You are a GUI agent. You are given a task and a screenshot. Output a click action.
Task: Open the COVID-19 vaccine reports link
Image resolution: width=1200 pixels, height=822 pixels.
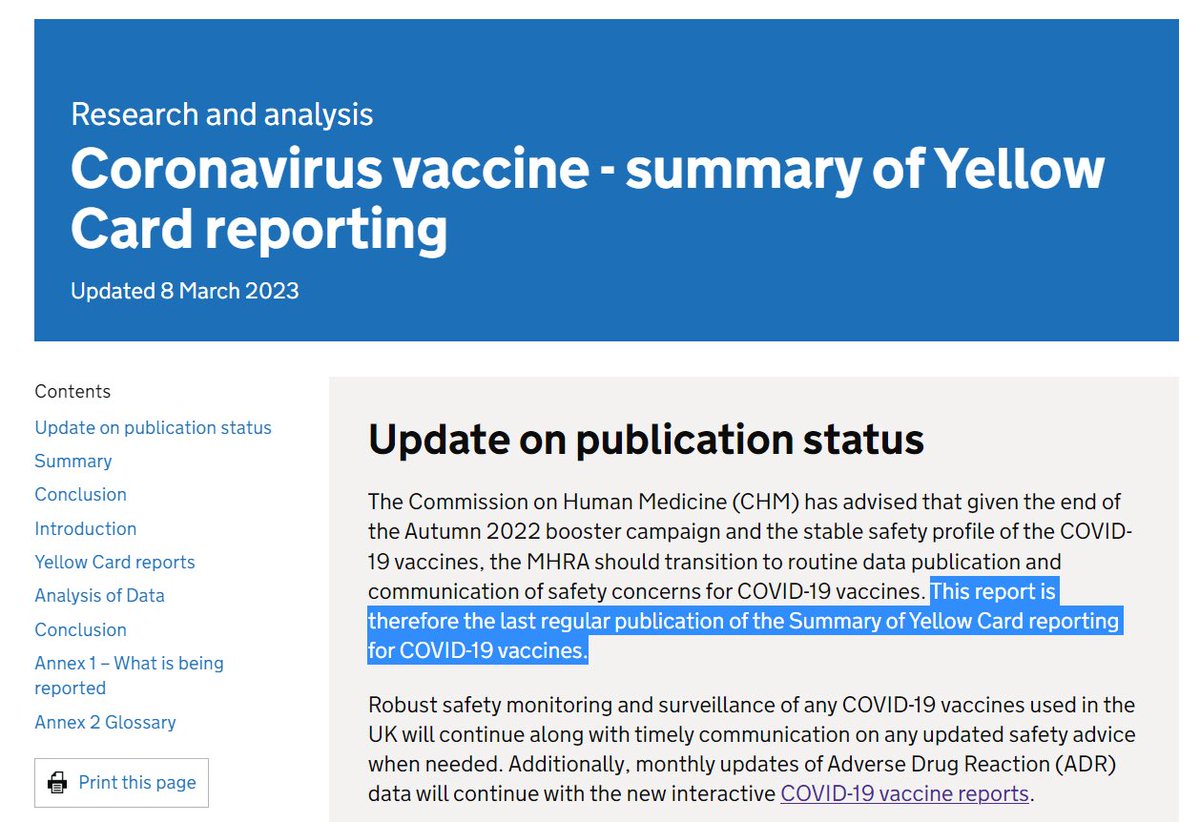(x=904, y=794)
